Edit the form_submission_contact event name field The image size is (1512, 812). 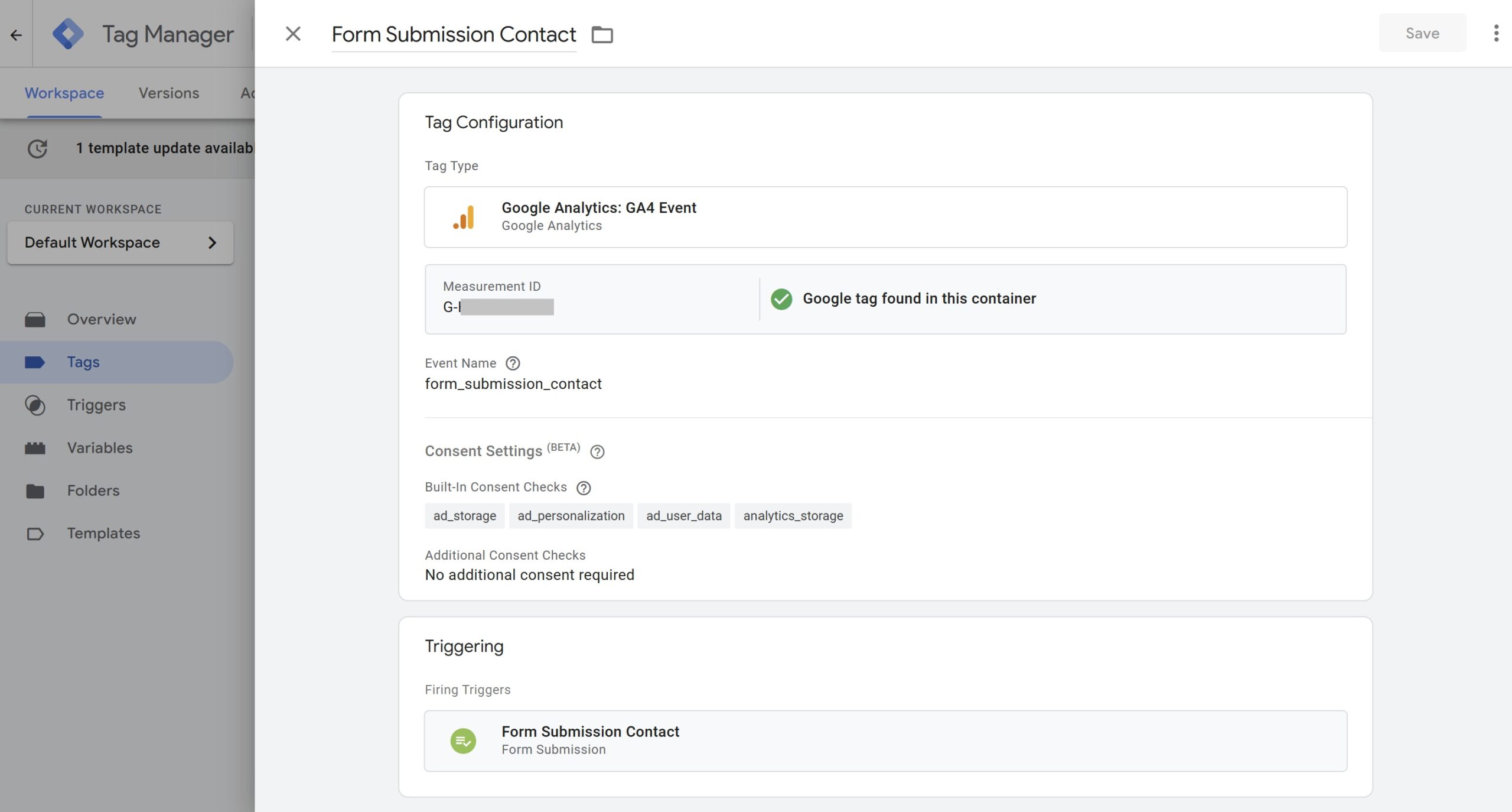coord(513,383)
